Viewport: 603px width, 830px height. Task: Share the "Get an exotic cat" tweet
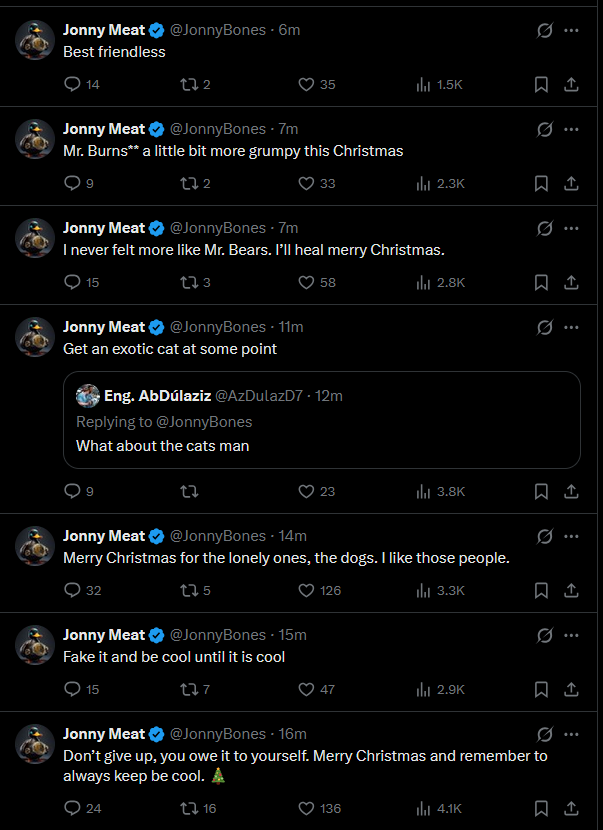coord(571,491)
